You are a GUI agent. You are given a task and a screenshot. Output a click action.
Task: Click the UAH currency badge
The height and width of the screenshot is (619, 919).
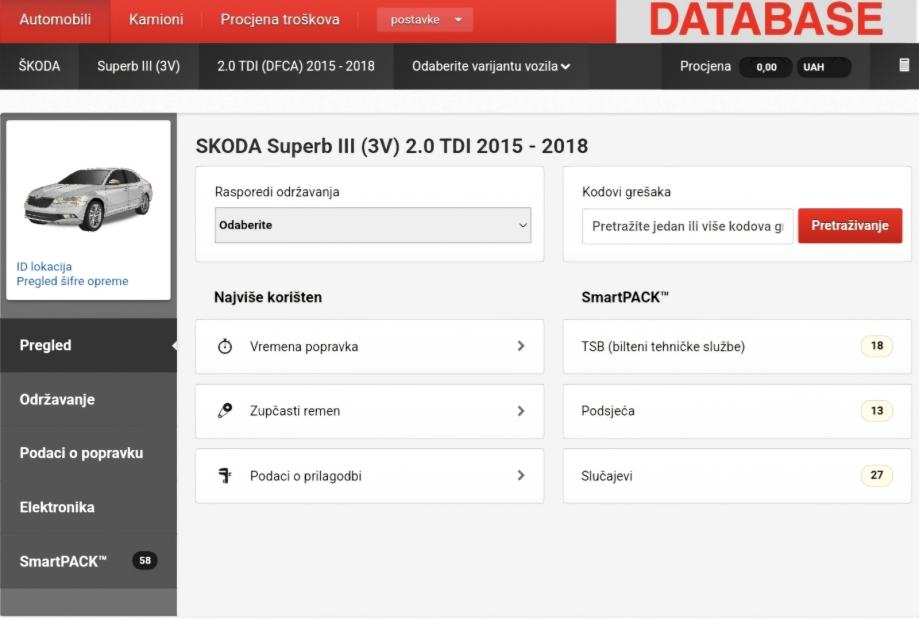tap(823, 67)
